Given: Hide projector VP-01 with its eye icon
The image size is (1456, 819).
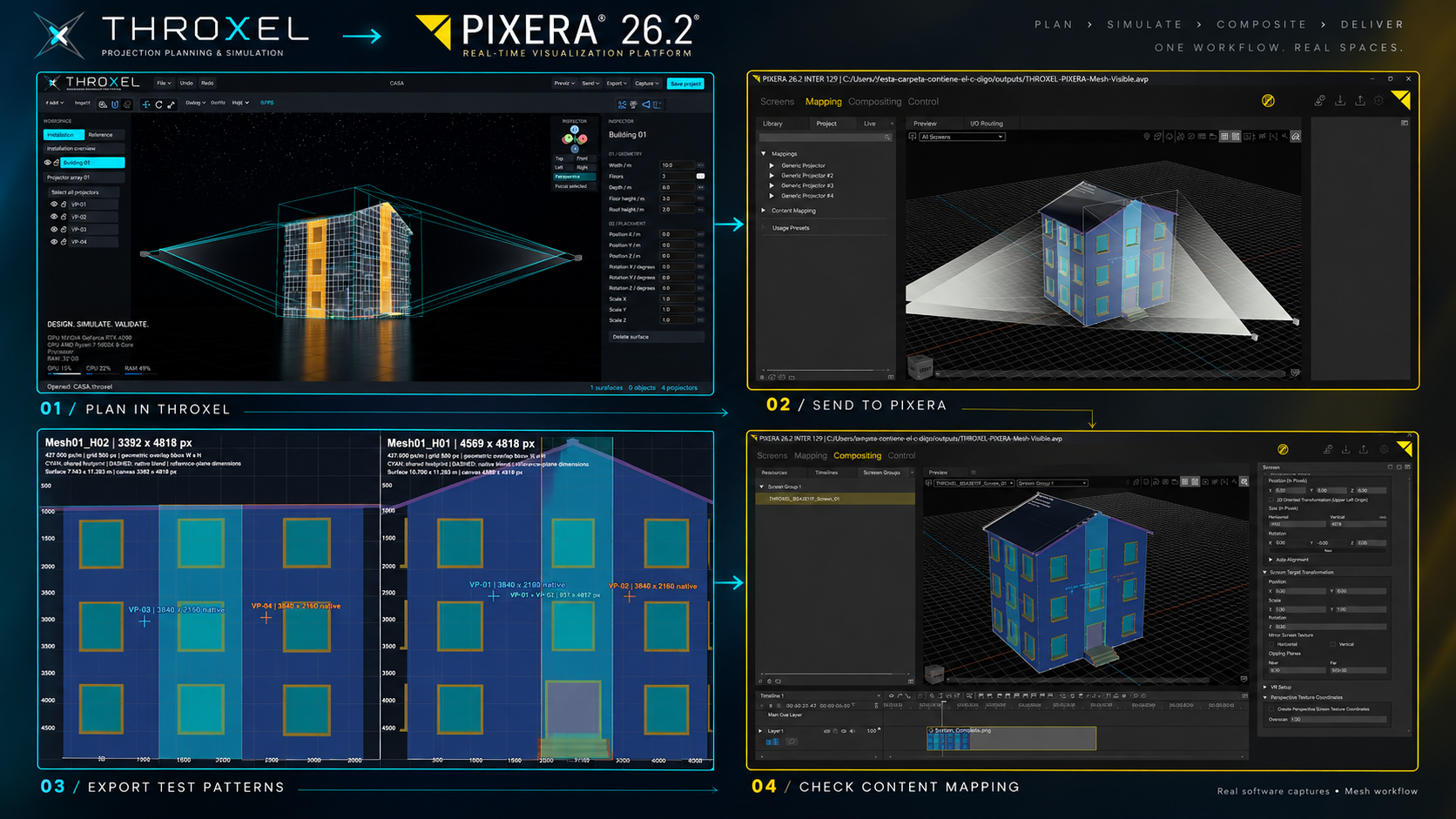Looking at the screenshot, I should click(x=54, y=205).
